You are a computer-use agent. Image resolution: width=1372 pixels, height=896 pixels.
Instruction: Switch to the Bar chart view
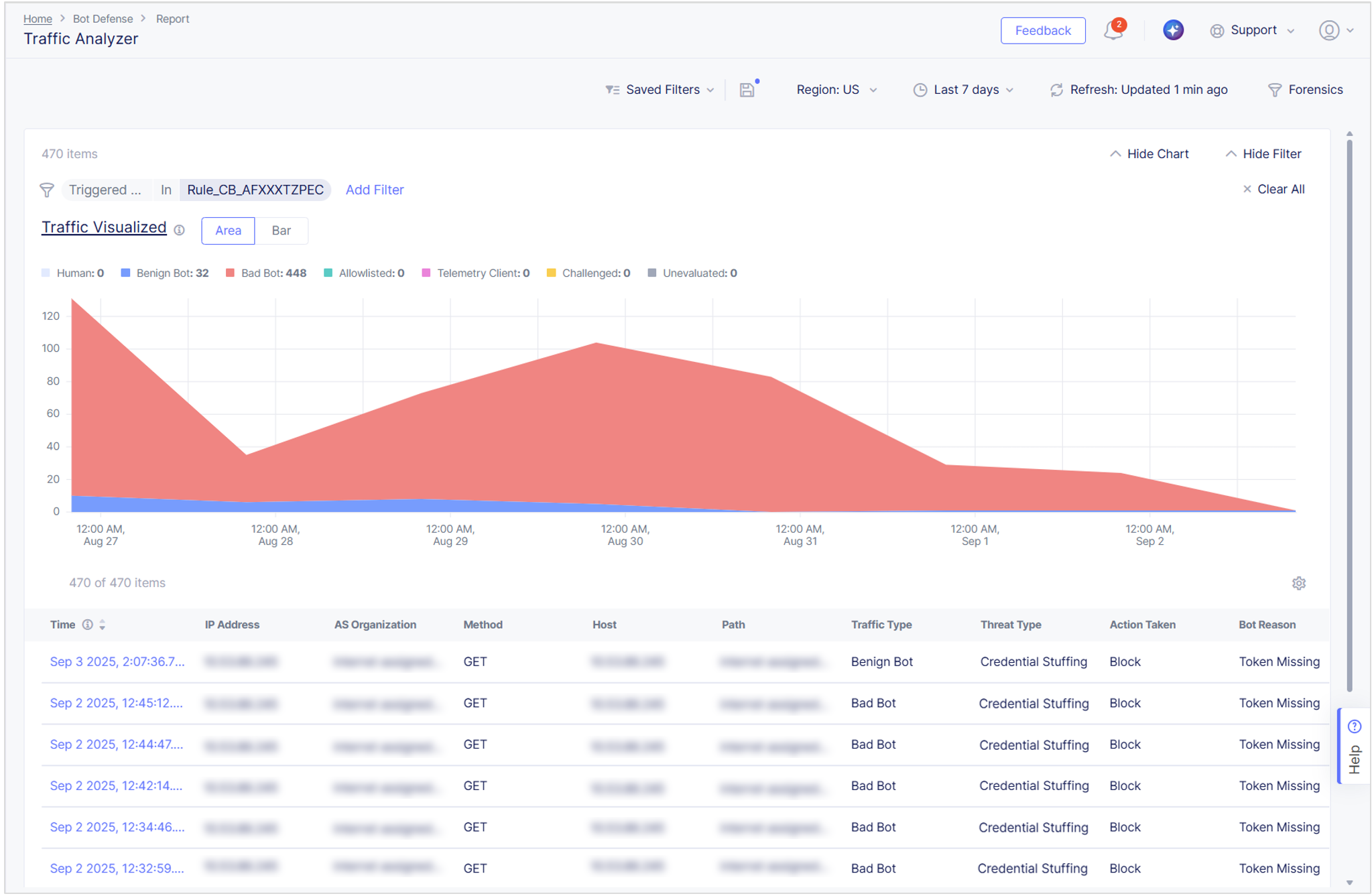coord(282,231)
